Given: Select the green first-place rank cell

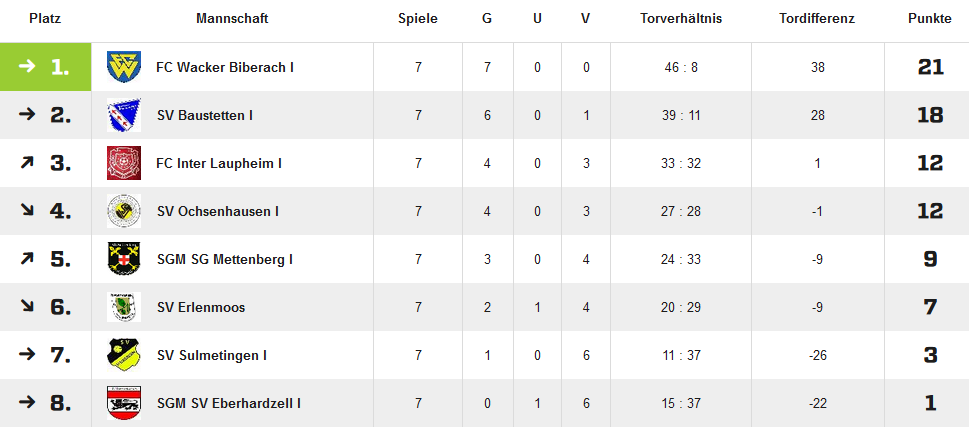Looking at the screenshot, I should point(46,67).
